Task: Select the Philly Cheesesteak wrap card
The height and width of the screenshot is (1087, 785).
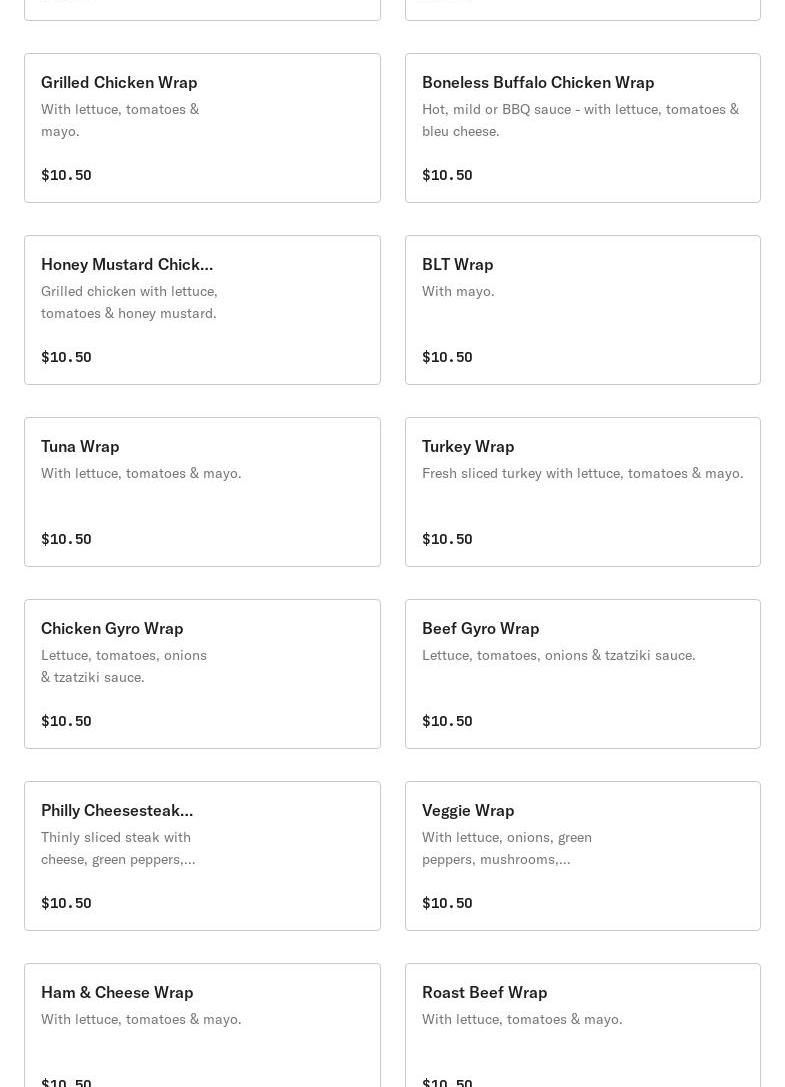Action: coord(202,855)
